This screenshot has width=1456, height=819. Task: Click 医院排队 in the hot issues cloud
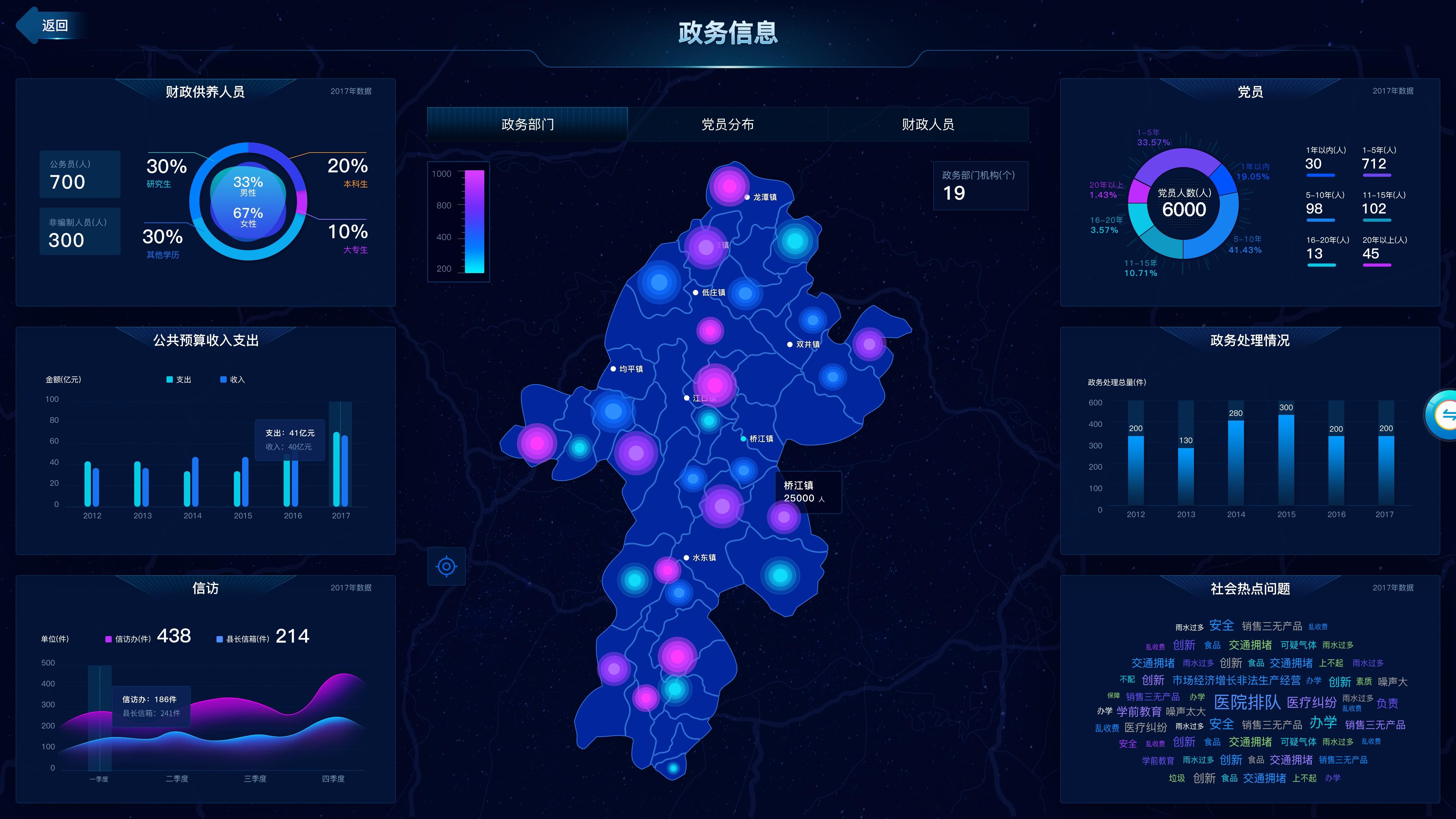tap(1247, 703)
